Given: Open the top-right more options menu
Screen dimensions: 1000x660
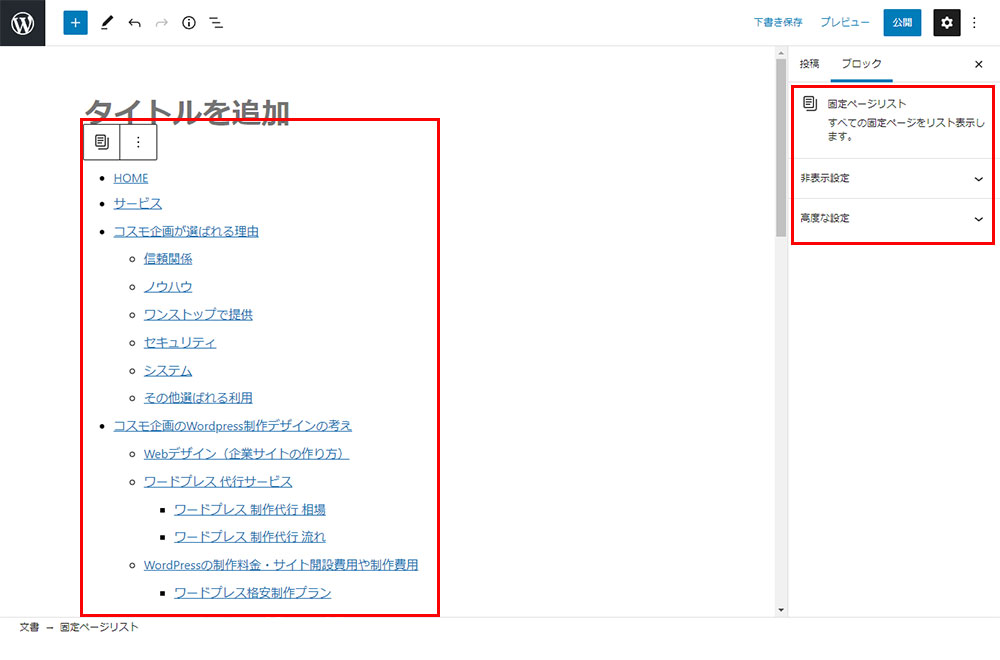Looking at the screenshot, I should tap(975, 23).
